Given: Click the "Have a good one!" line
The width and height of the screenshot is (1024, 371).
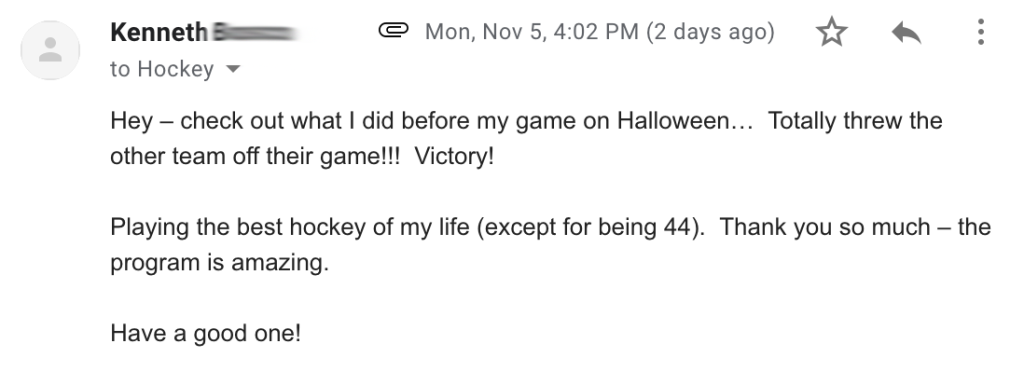Looking at the screenshot, I should click(x=206, y=334).
